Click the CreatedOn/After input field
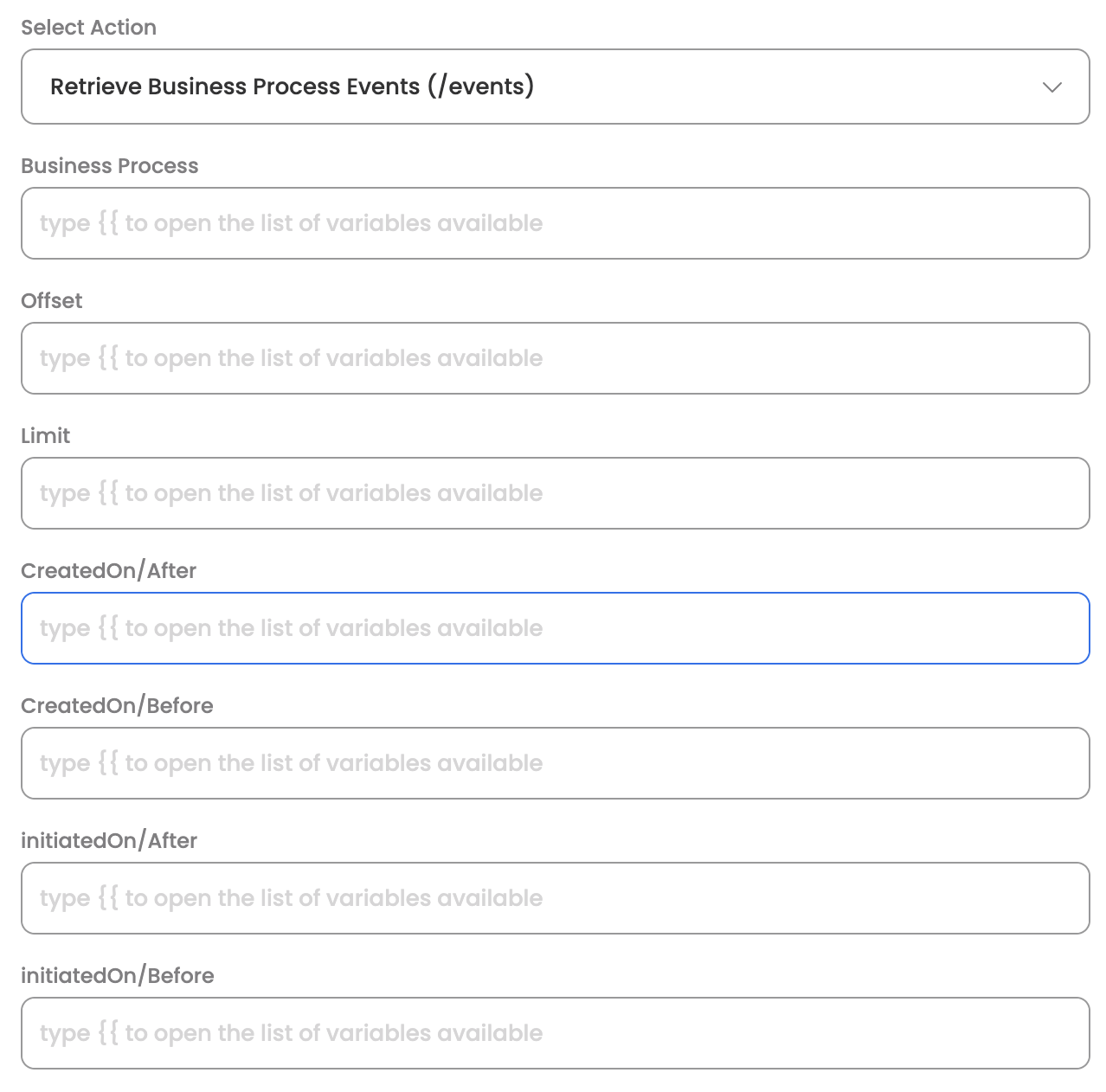 point(554,628)
